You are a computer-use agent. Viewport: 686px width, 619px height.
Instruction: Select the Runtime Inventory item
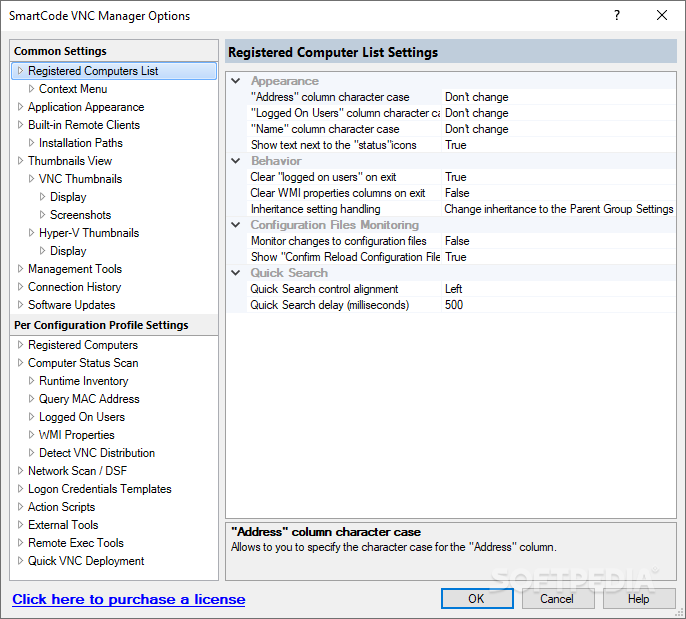[x=84, y=381]
